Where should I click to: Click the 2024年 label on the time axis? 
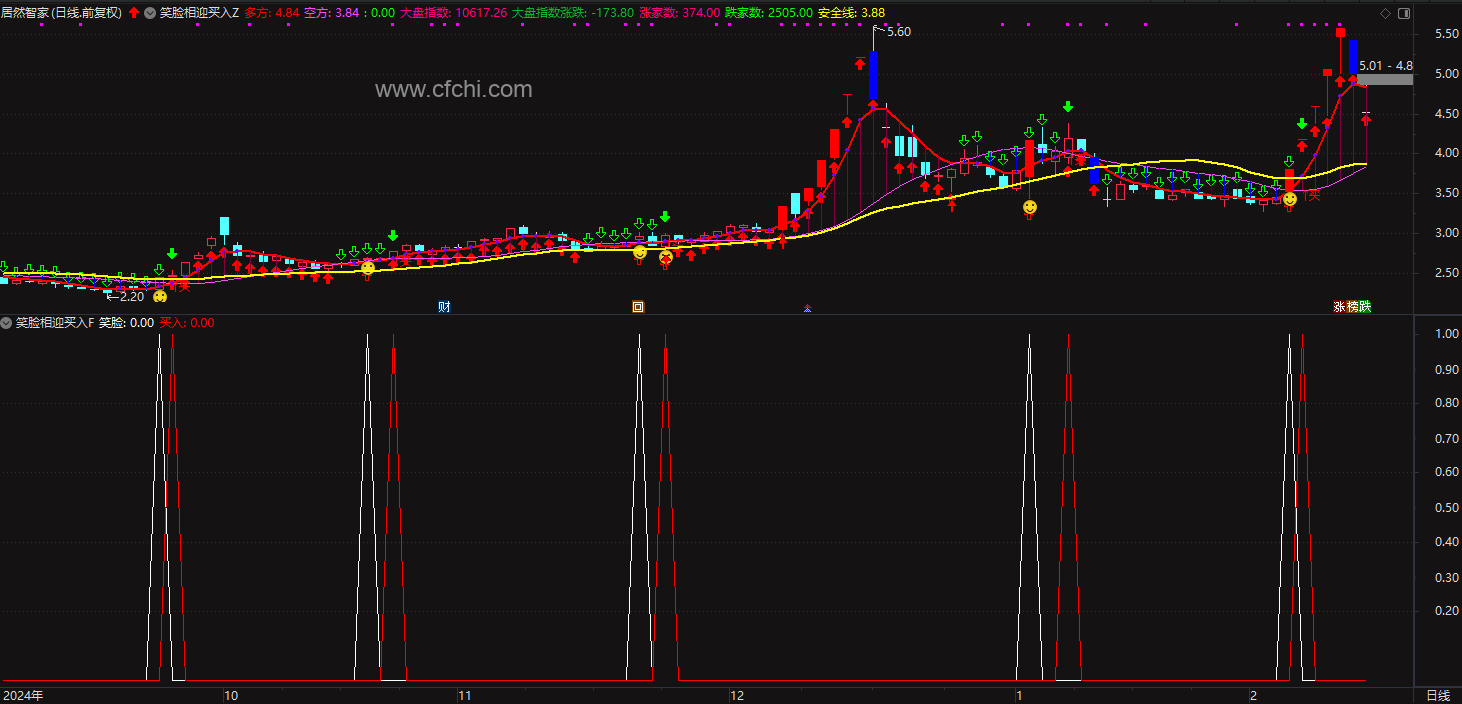click(x=24, y=695)
